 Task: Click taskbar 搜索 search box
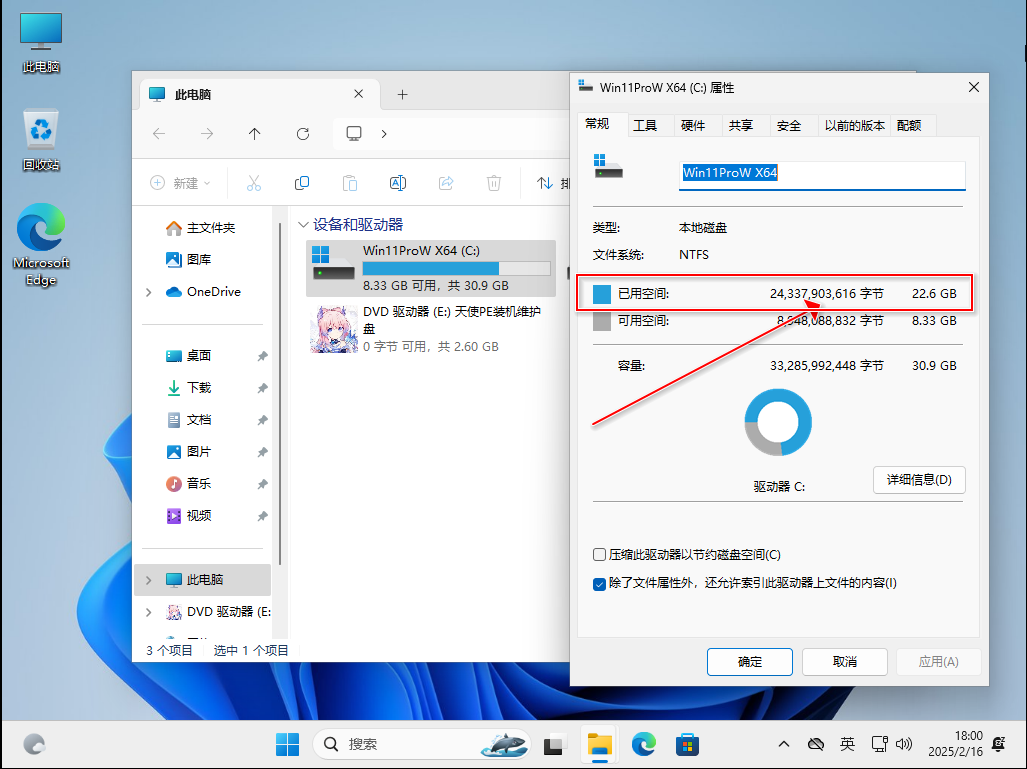(x=422, y=744)
